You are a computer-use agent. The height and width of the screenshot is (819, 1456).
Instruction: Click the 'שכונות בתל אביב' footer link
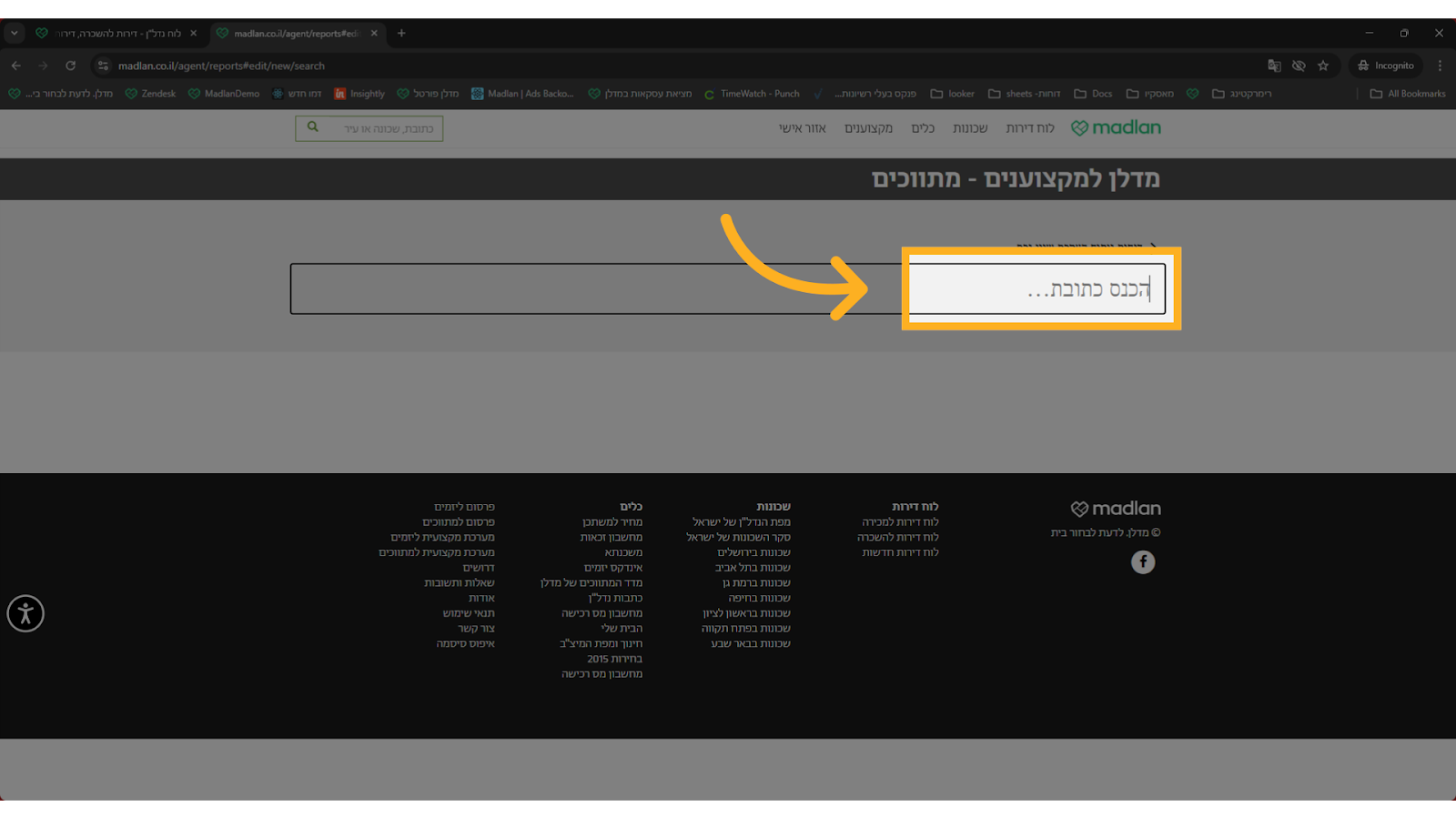(753, 568)
